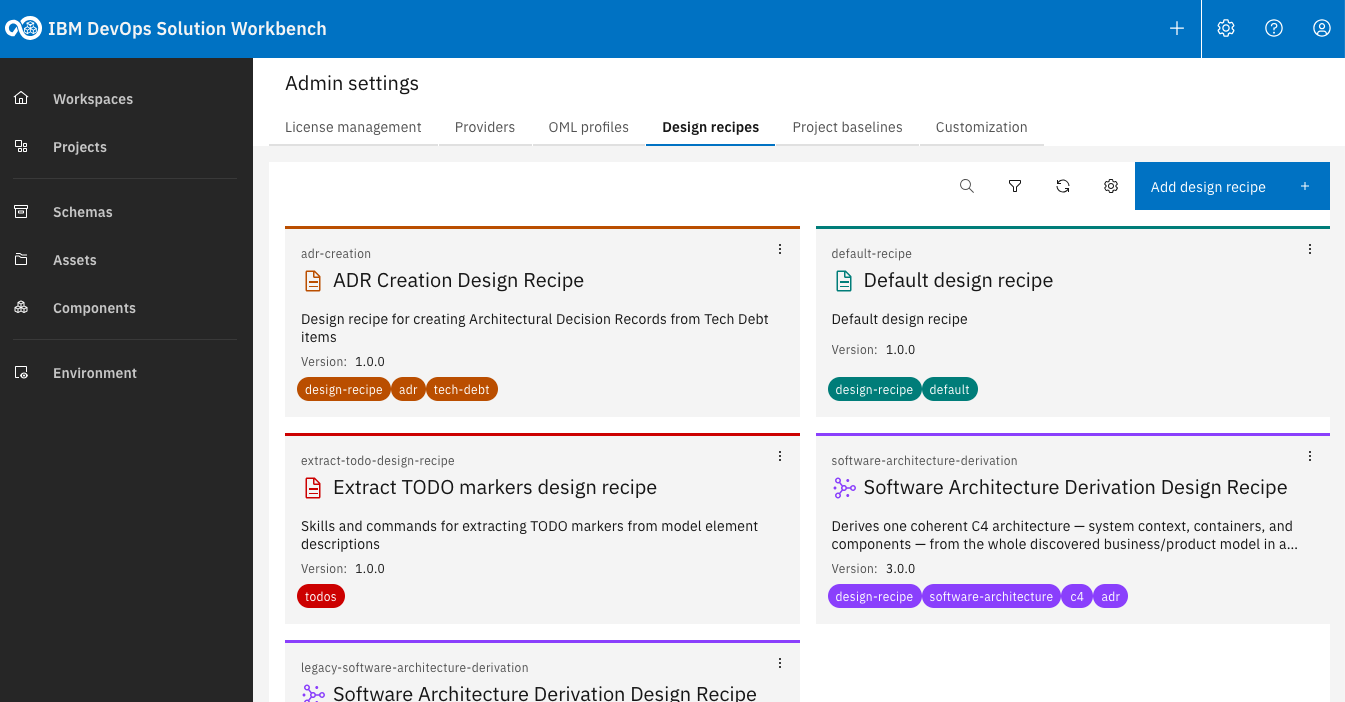The height and width of the screenshot is (702, 1345).
Task: Switch to Project baselines tab
Action: point(848,127)
